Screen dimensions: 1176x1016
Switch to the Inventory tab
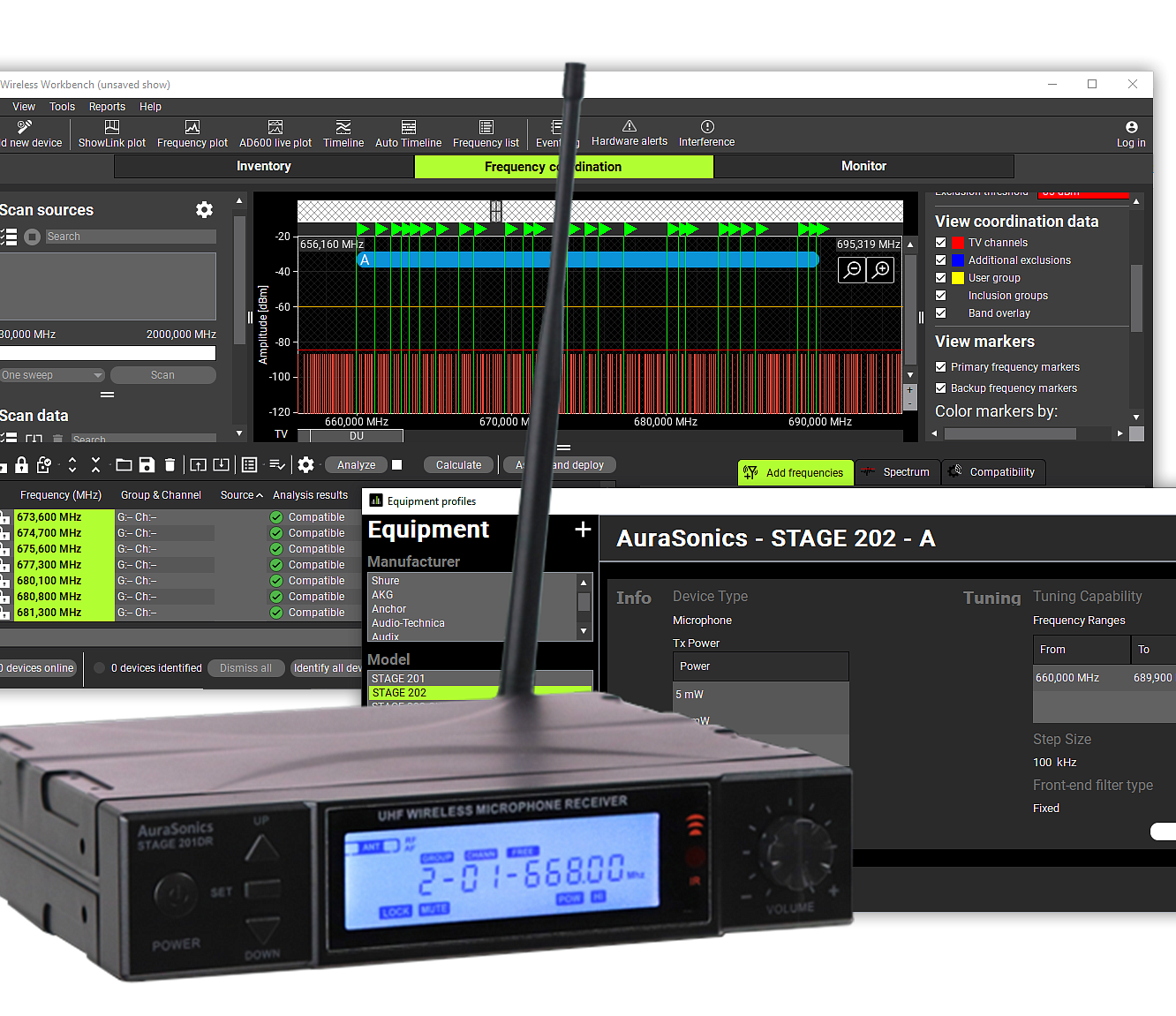264,166
